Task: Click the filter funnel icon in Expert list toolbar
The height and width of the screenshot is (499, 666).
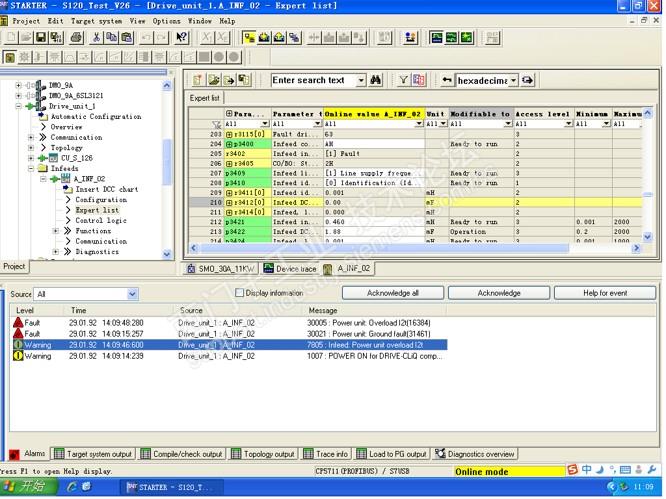Action: (x=403, y=80)
